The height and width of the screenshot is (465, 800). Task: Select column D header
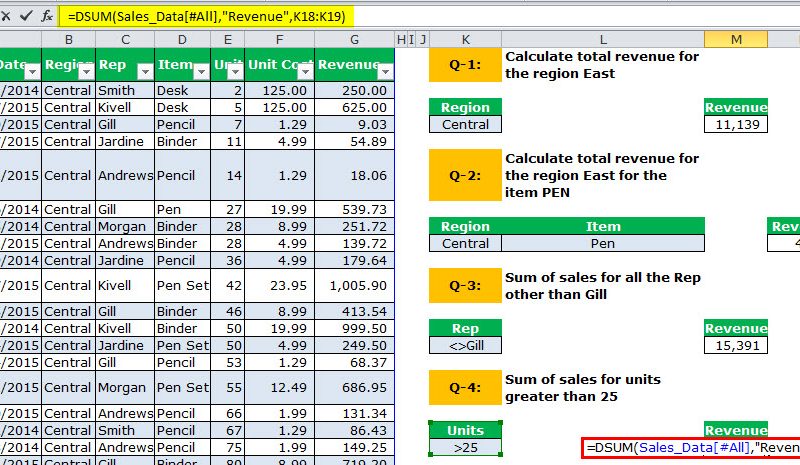[x=182, y=39]
